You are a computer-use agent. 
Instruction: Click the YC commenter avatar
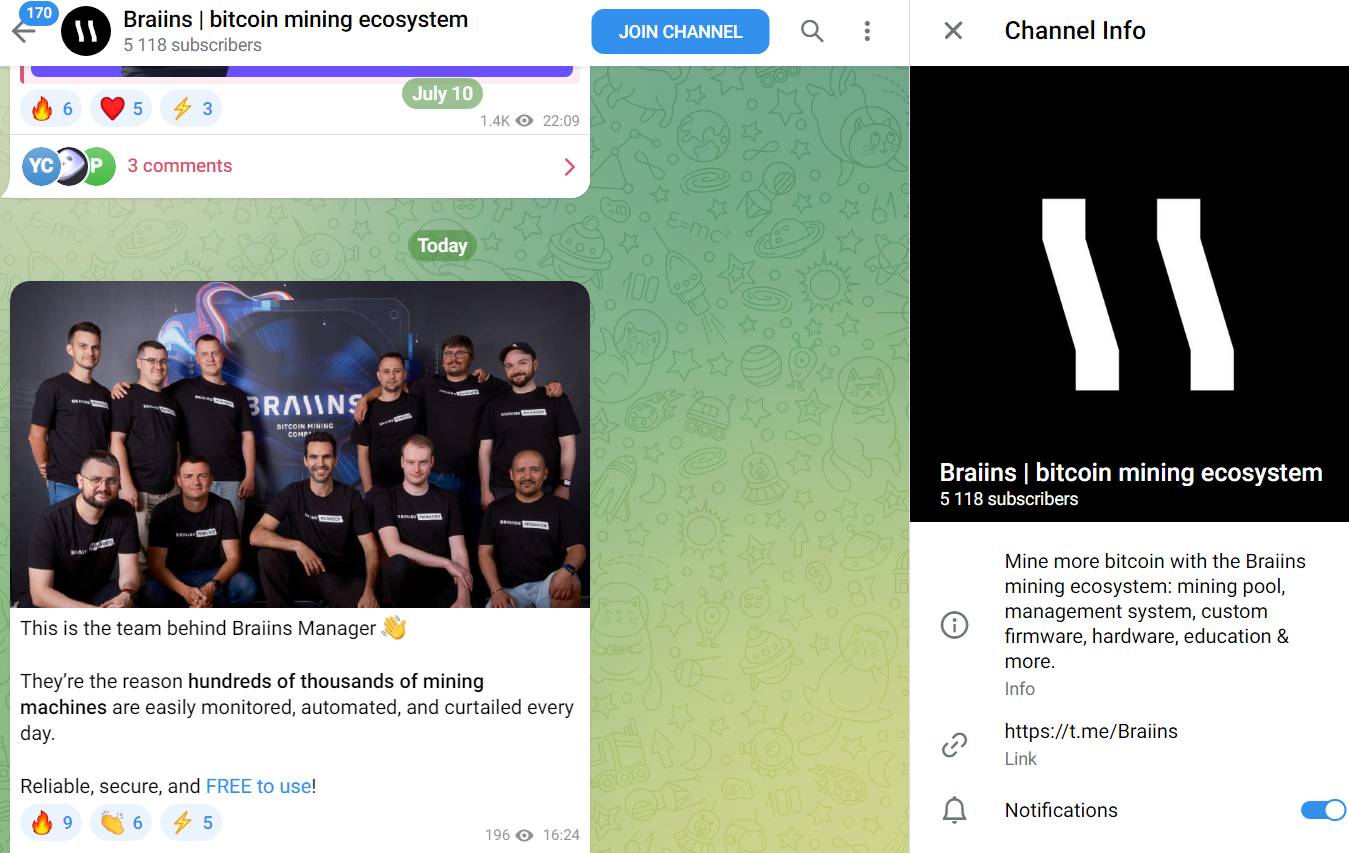[x=40, y=166]
